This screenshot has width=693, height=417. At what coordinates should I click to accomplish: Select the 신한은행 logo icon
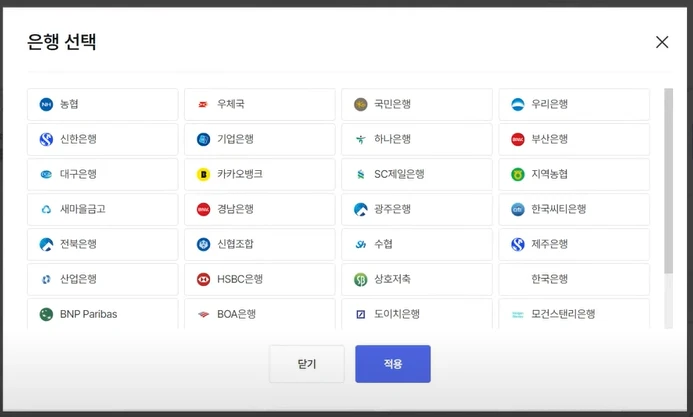coord(46,139)
